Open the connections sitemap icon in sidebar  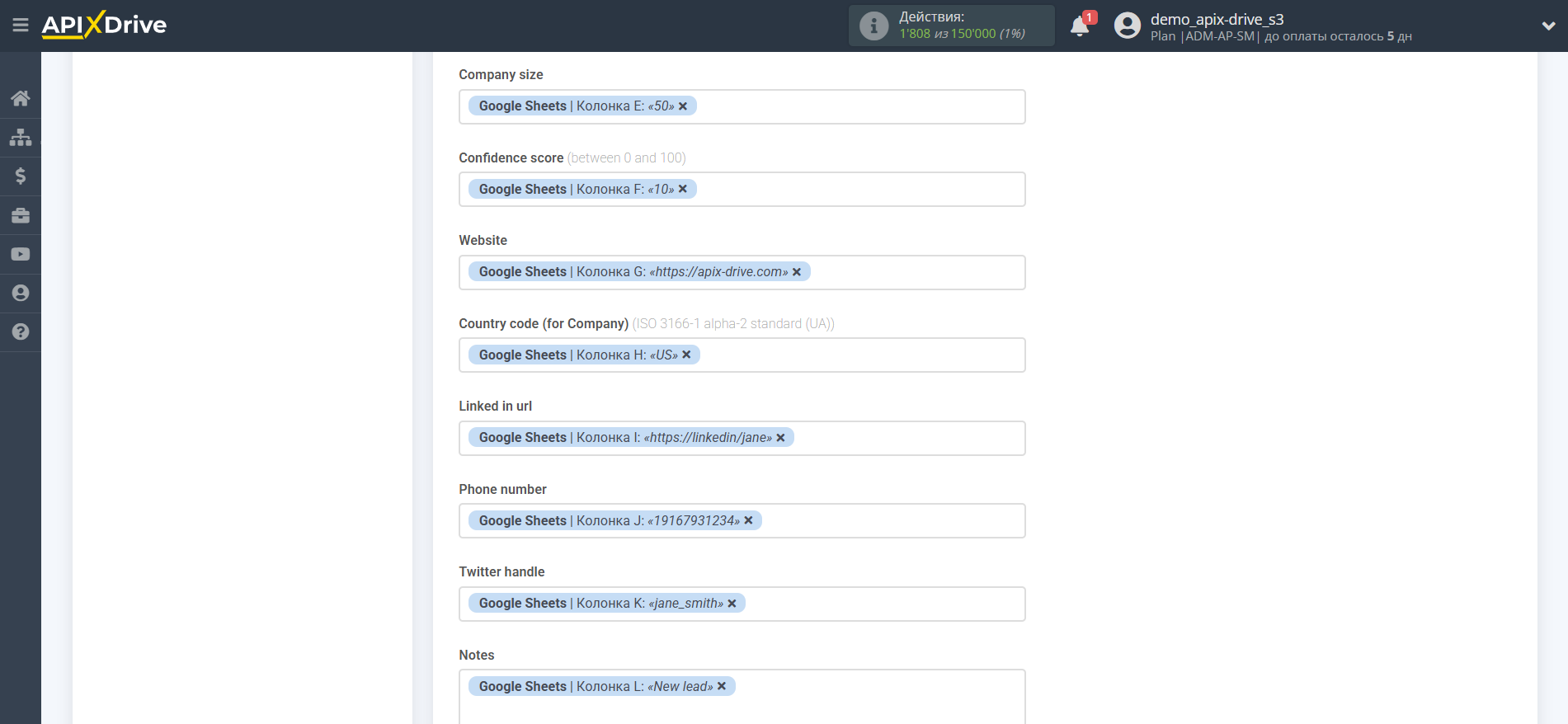(21, 137)
